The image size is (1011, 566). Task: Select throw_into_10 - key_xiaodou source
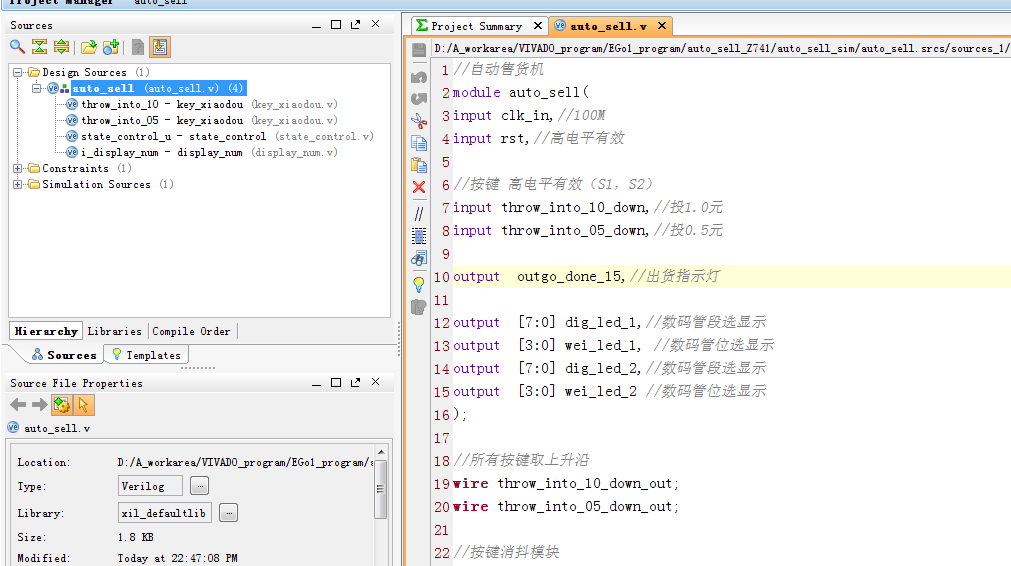[209, 104]
